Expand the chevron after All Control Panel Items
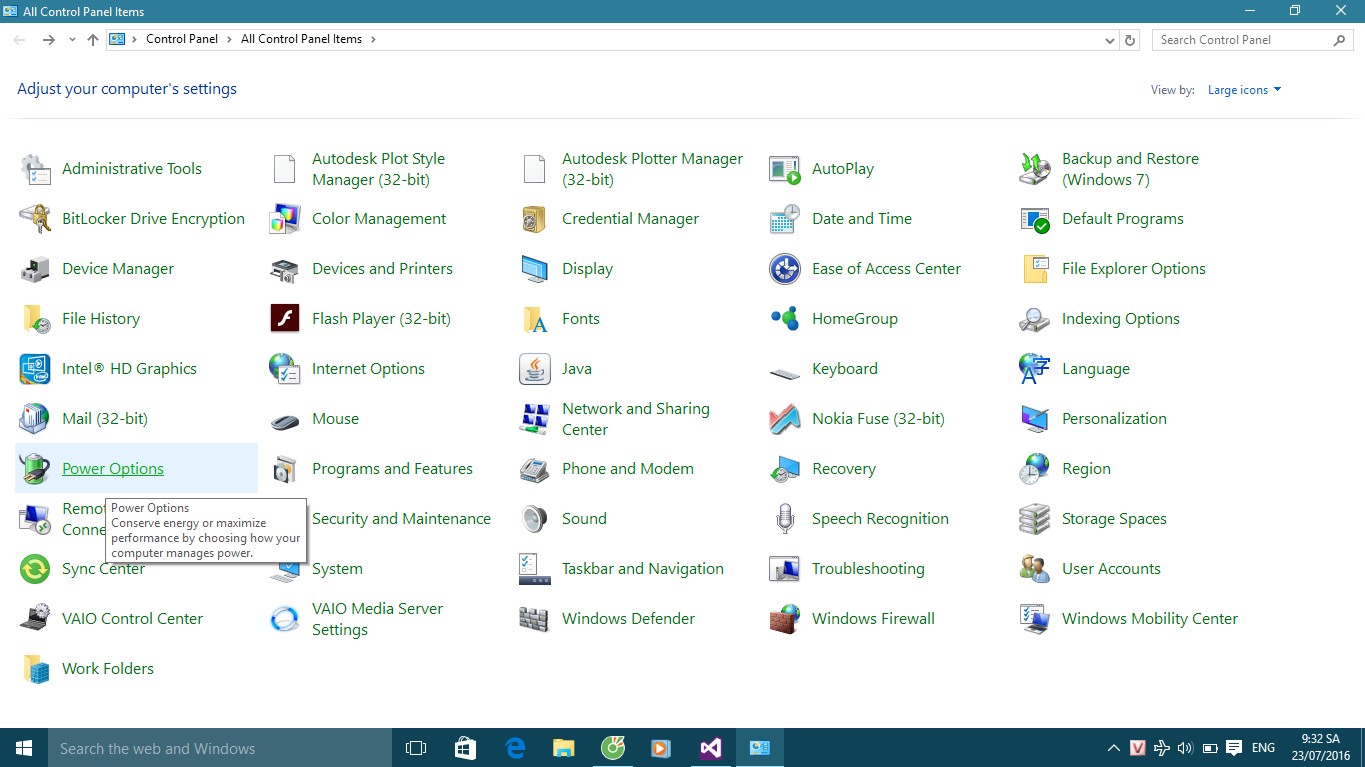Image resolution: width=1365 pixels, height=767 pixels. point(373,39)
